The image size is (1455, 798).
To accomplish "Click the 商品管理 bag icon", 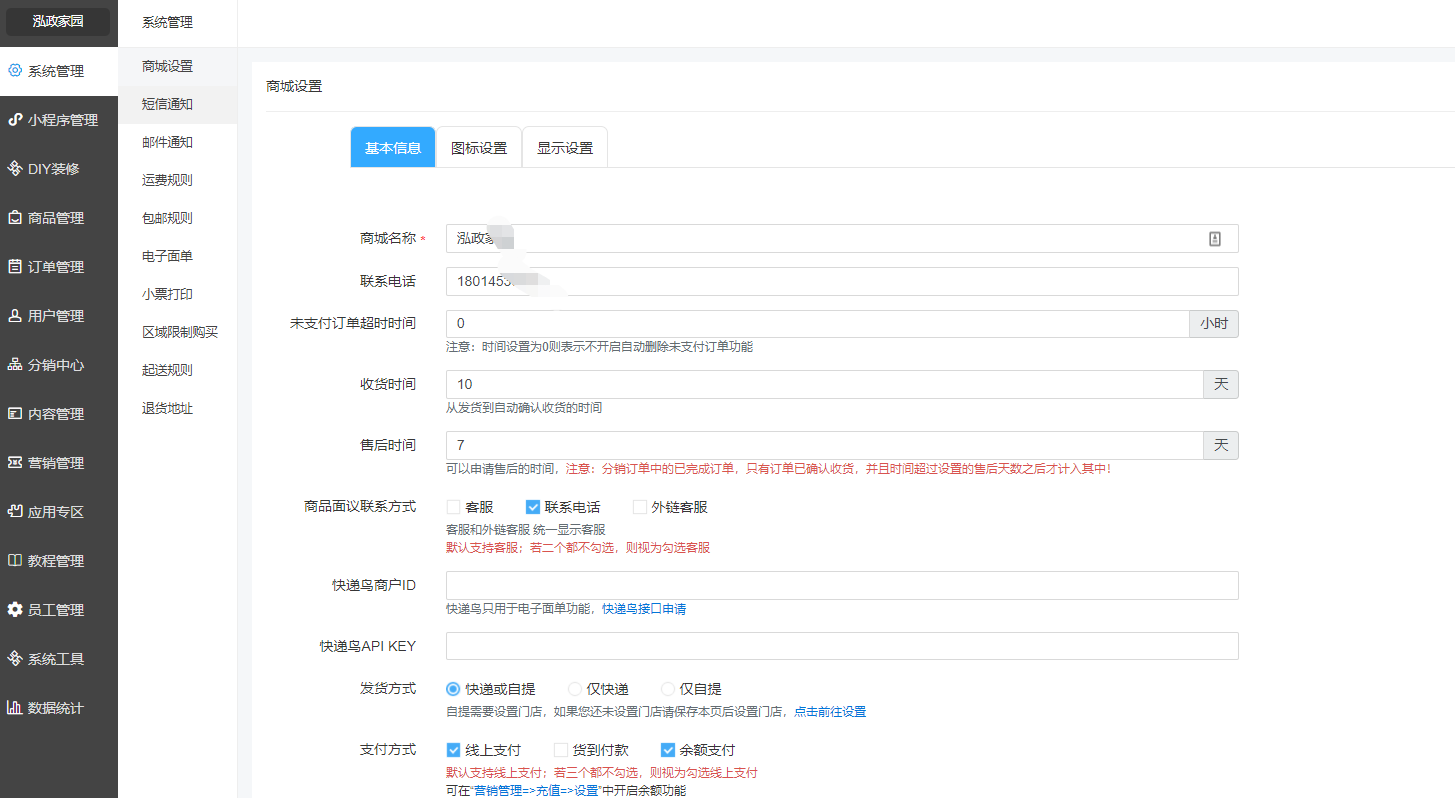I will [15, 218].
